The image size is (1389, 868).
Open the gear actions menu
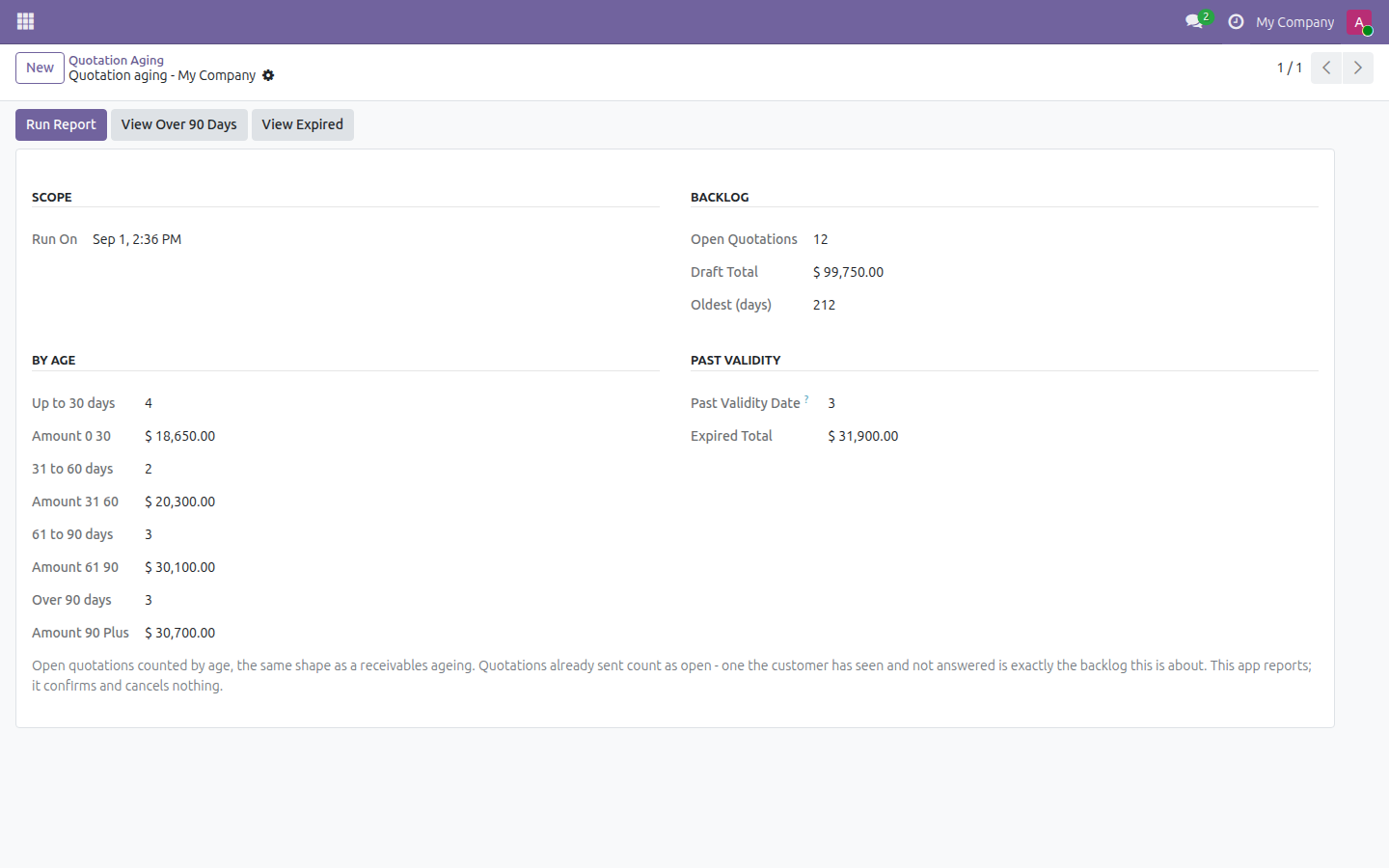[x=268, y=75]
